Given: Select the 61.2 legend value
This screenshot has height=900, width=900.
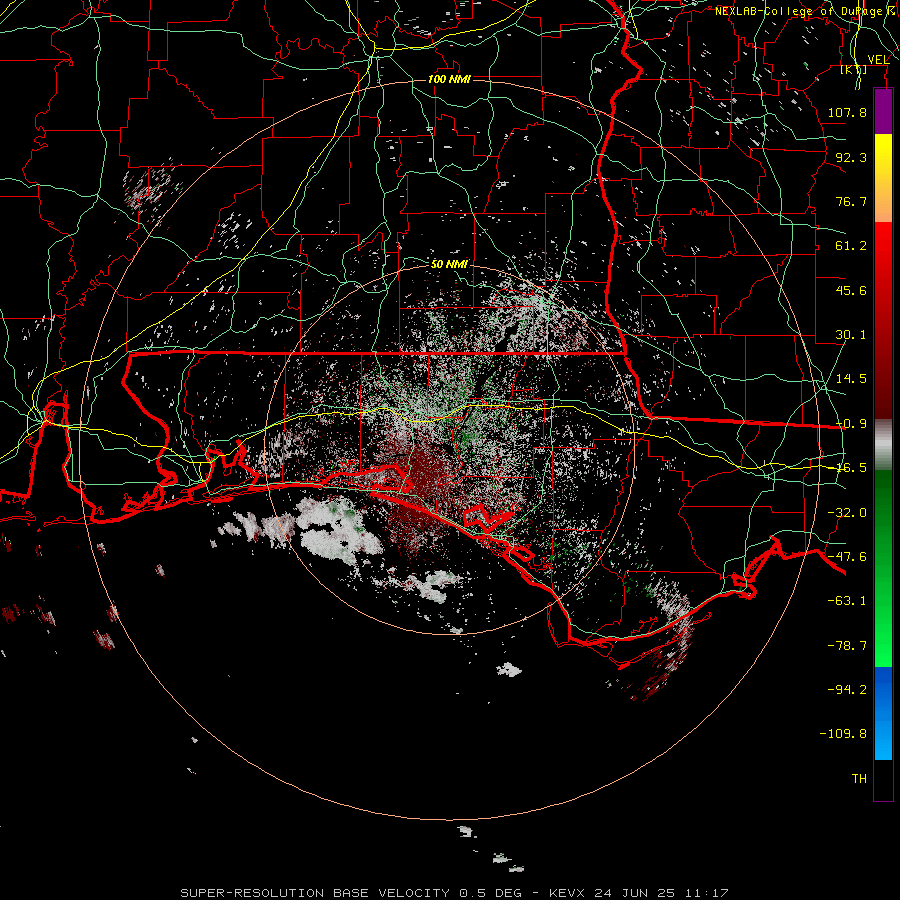Looking at the screenshot, I should [x=851, y=246].
